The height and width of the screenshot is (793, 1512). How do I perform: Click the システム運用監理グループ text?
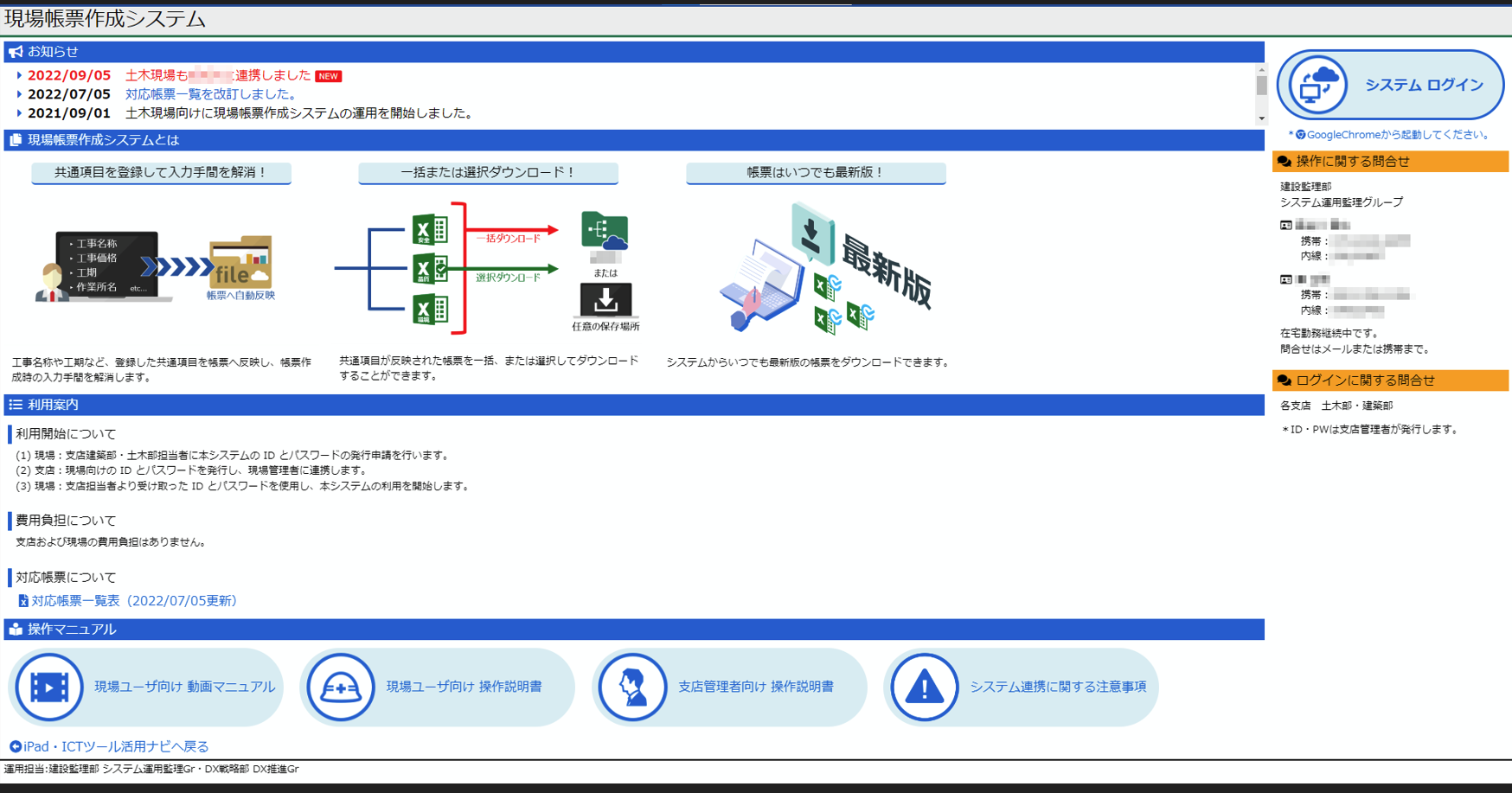(x=1342, y=202)
